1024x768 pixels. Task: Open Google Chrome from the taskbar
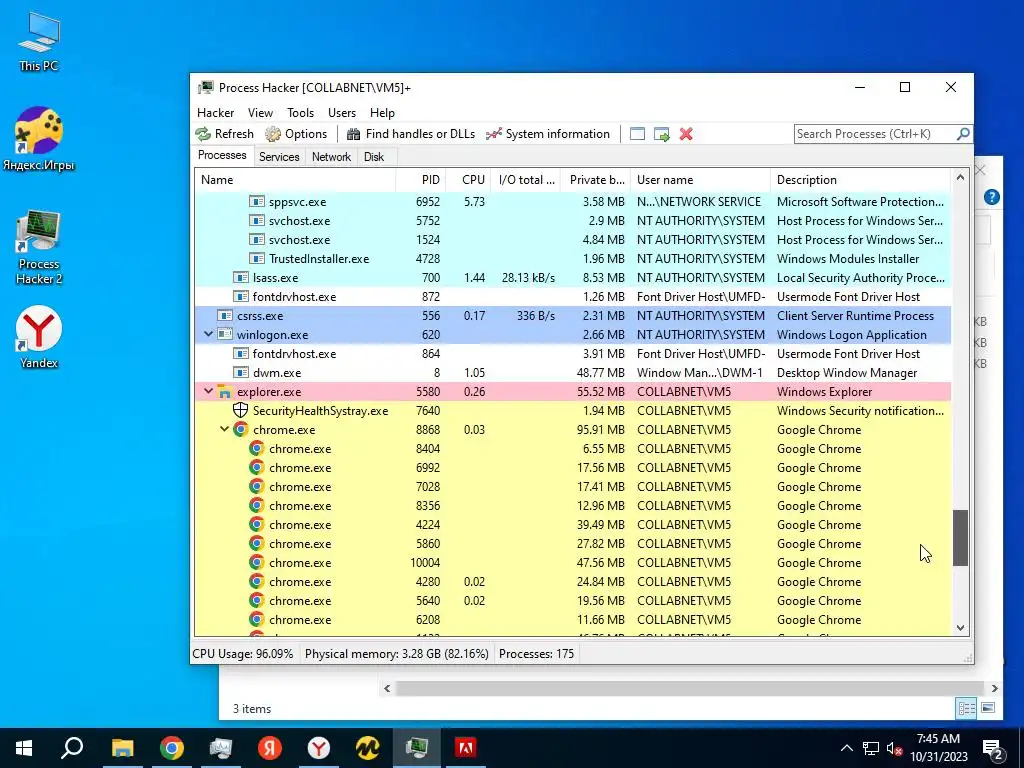pyautogui.click(x=172, y=748)
